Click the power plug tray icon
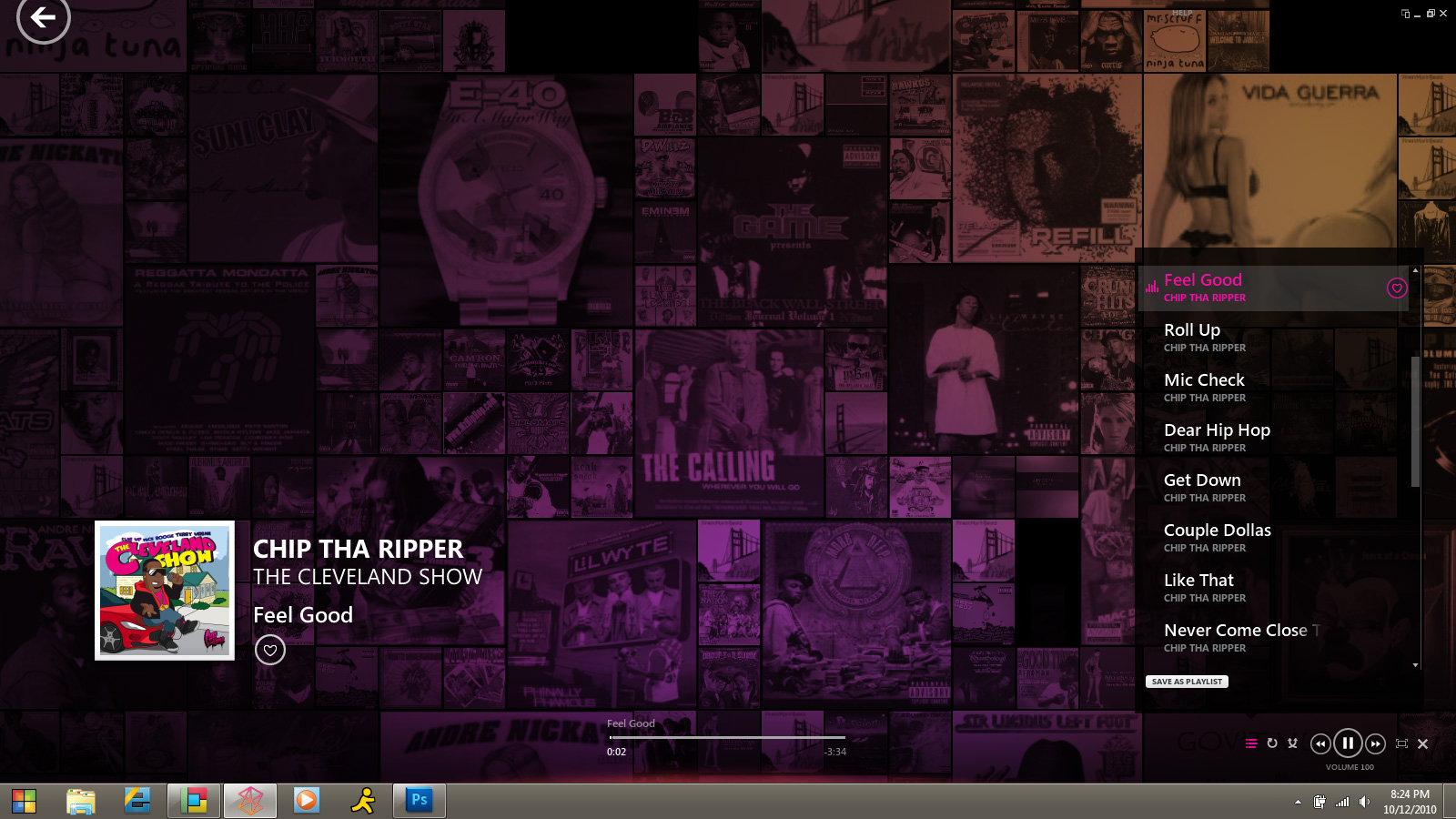 click(1319, 802)
